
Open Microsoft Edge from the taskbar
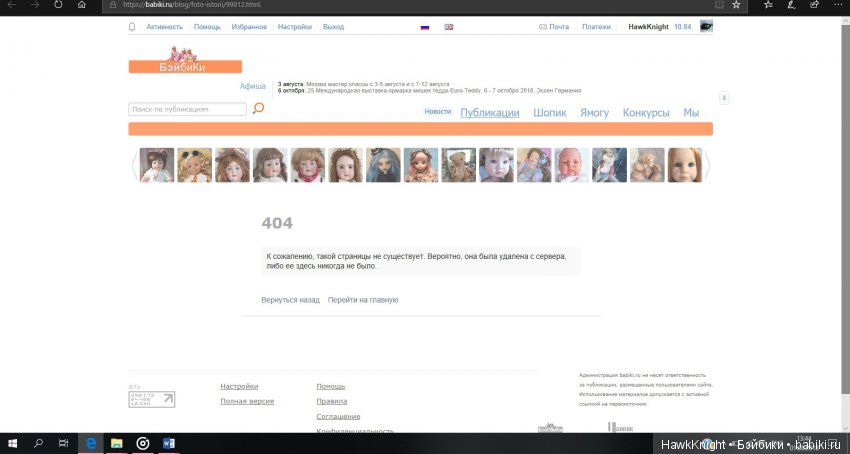90,442
